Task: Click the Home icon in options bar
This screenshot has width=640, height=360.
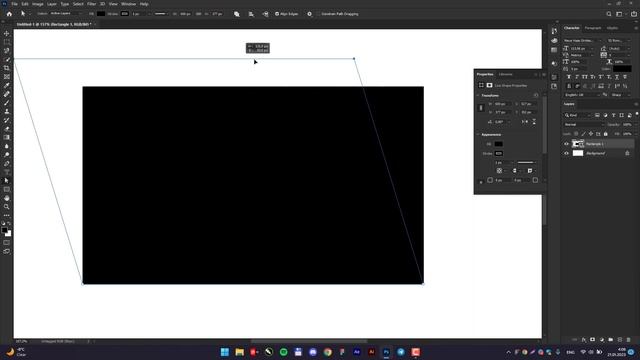Action: click(9, 14)
